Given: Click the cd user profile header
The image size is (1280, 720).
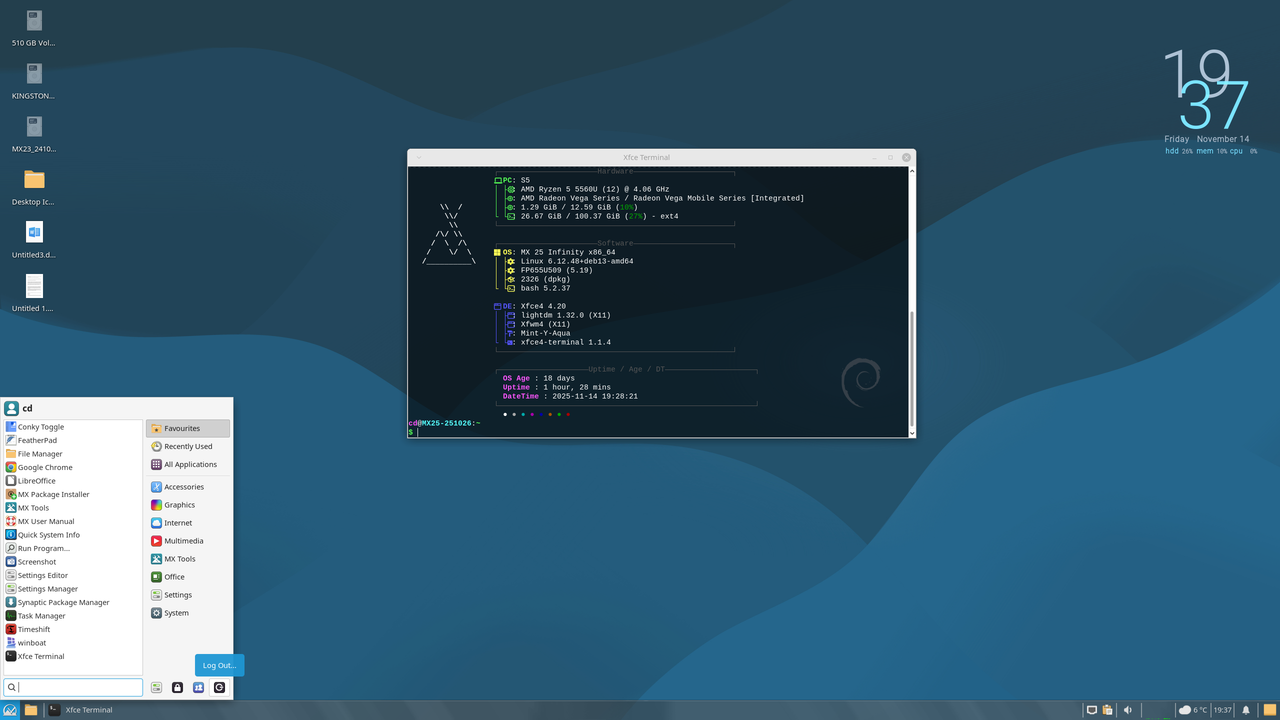Looking at the screenshot, I should pyautogui.click(x=18, y=408).
